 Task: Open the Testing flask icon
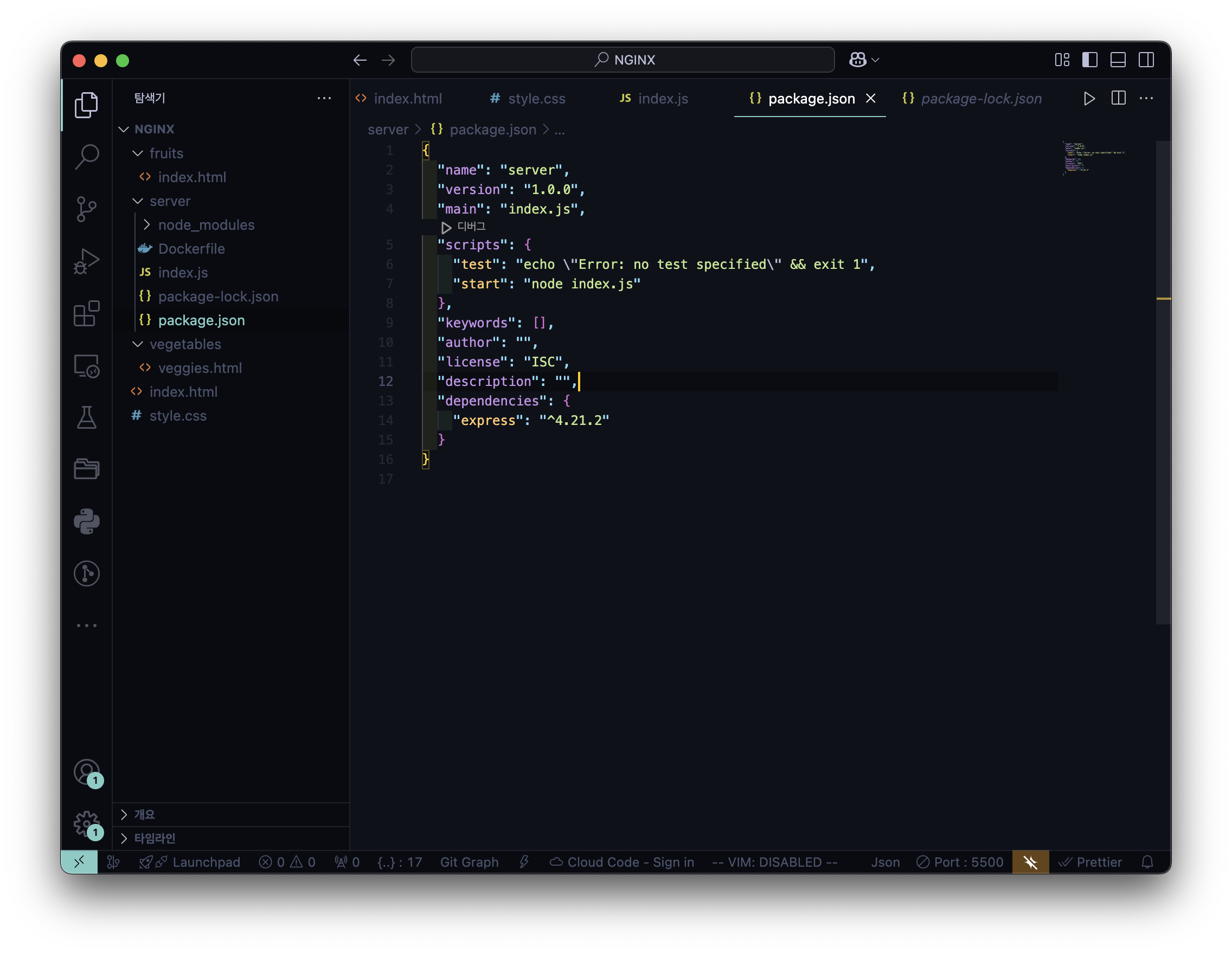pyautogui.click(x=86, y=418)
